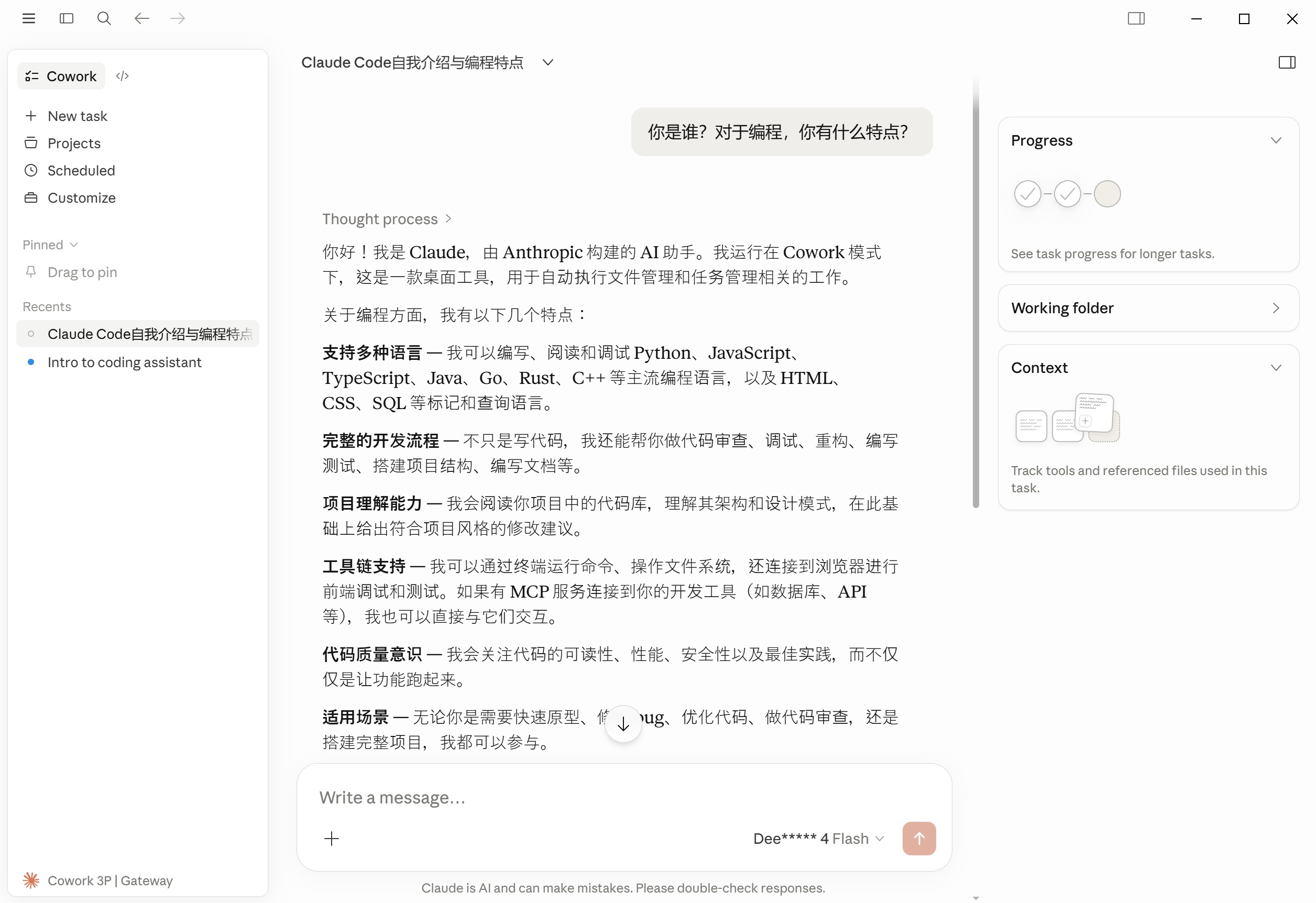This screenshot has width=1316, height=903.
Task: Collapse the Pinned section
Action: pyautogui.click(x=50, y=245)
